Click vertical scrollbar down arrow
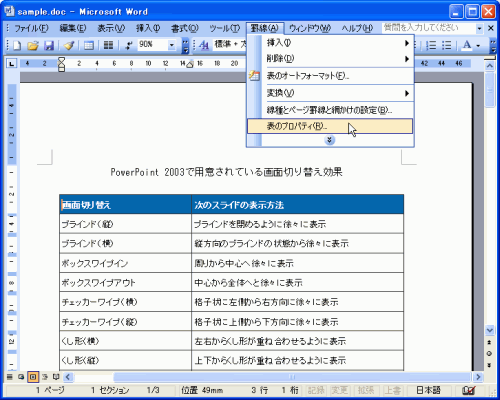 [x=489, y=330]
